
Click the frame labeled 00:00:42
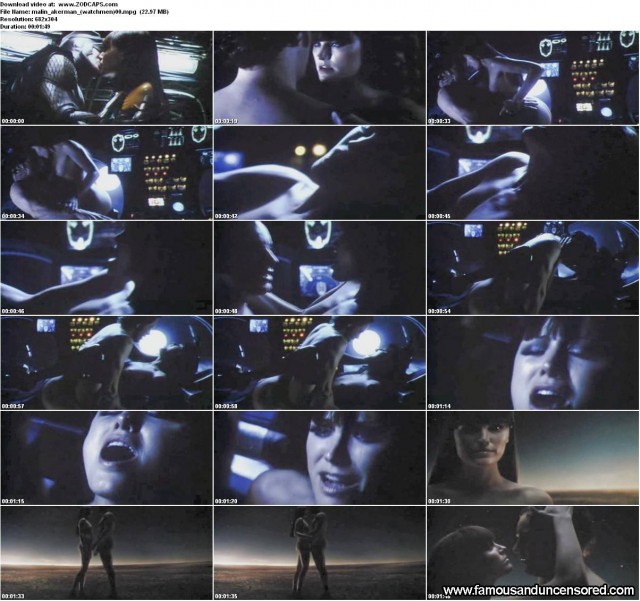coord(319,173)
